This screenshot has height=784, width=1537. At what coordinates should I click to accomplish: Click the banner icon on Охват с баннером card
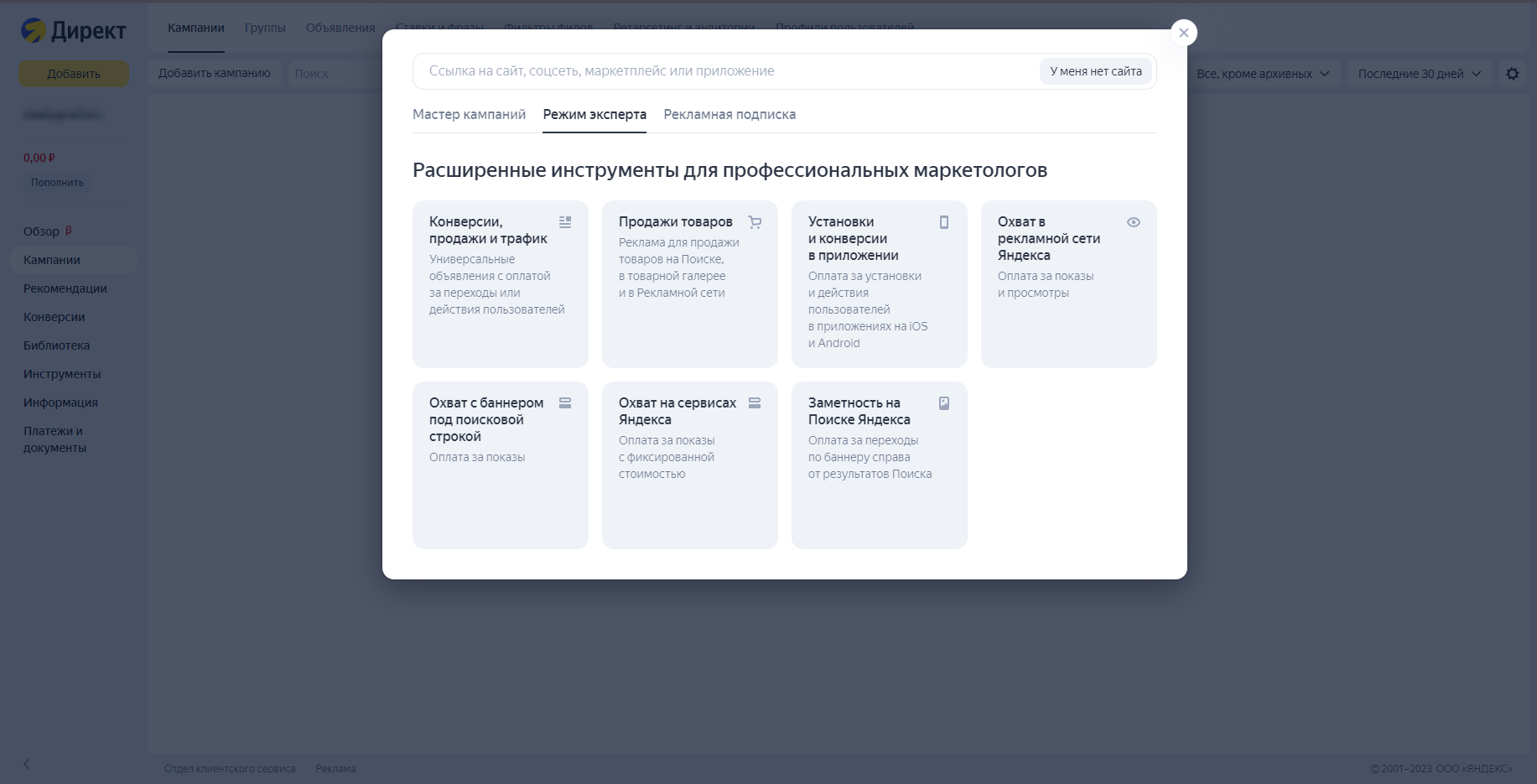(x=565, y=403)
